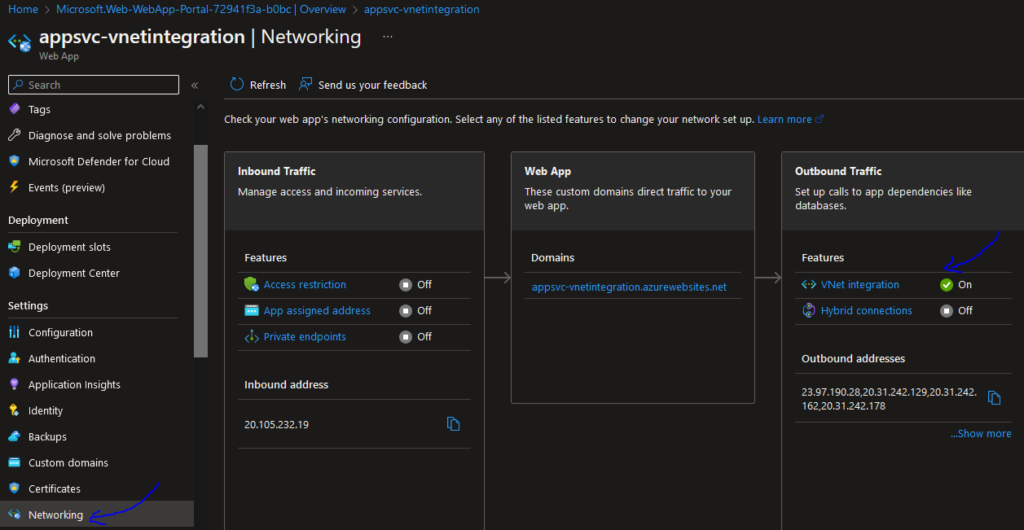
Task: Click the Deployment slots icon
Action: (x=14, y=247)
